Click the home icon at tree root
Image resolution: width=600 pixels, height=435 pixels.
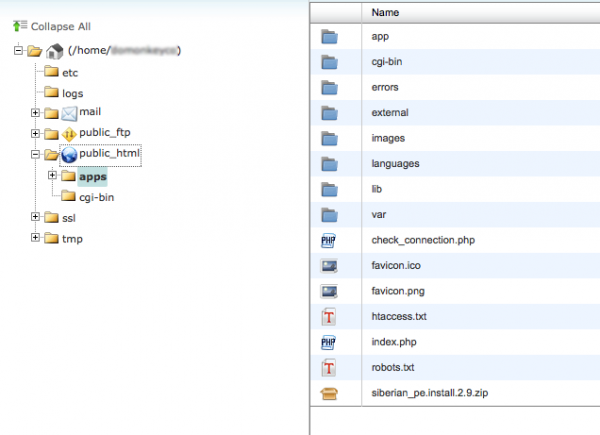pyautogui.click(x=55, y=51)
